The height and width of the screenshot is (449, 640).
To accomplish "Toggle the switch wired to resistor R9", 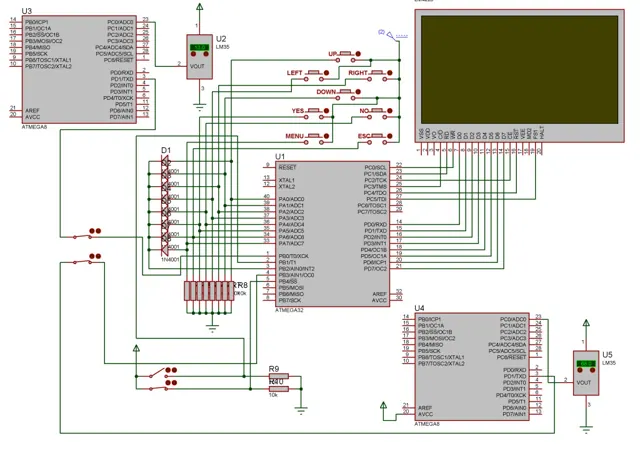I will (x=158, y=373).
